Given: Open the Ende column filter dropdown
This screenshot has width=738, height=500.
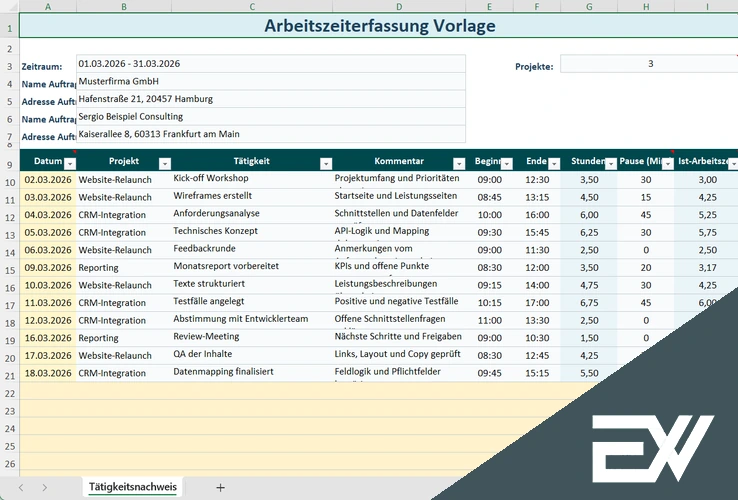Looking at the screenshot, I should coord(553,163).
